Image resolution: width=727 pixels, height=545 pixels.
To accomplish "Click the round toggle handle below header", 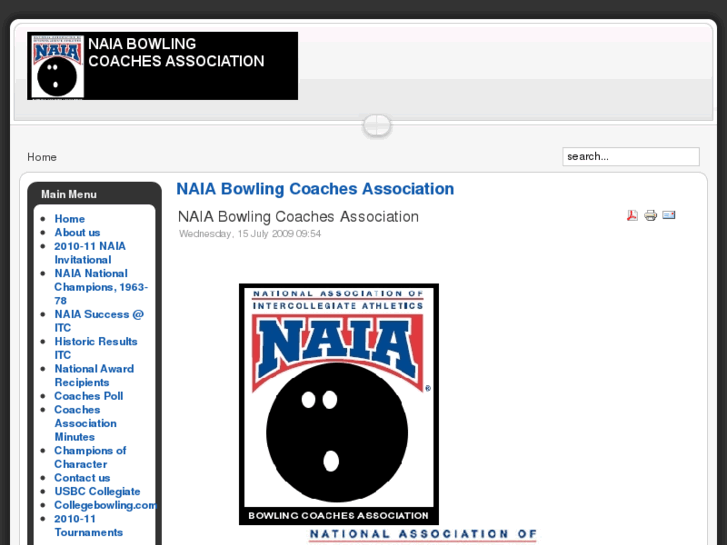I will tap(377, 126).
